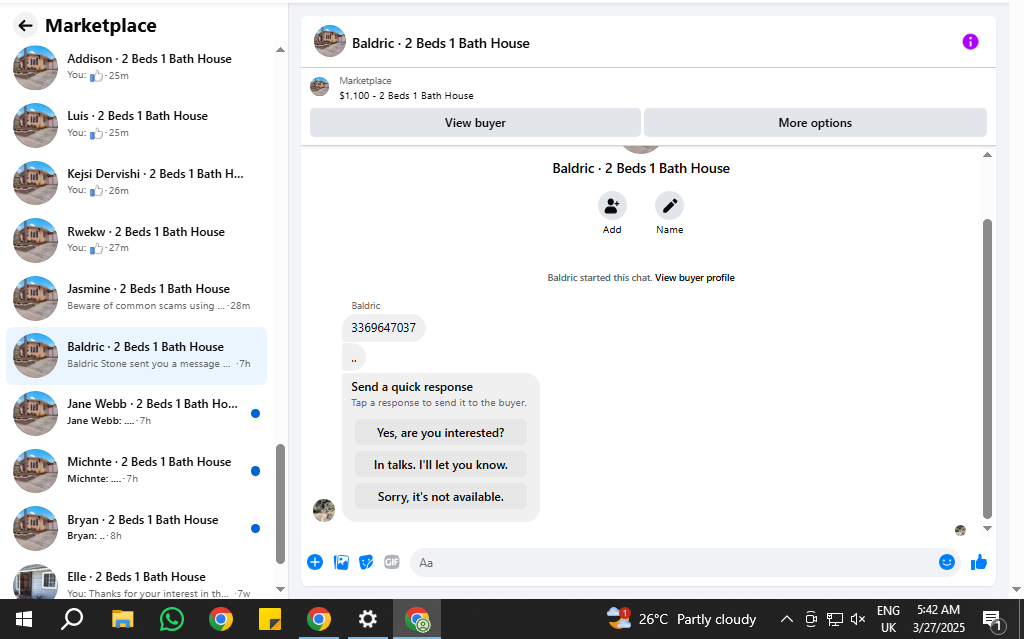1024x639 pixels.
Task: Open File Explorer in taskbar
Action: click(122, 619)
